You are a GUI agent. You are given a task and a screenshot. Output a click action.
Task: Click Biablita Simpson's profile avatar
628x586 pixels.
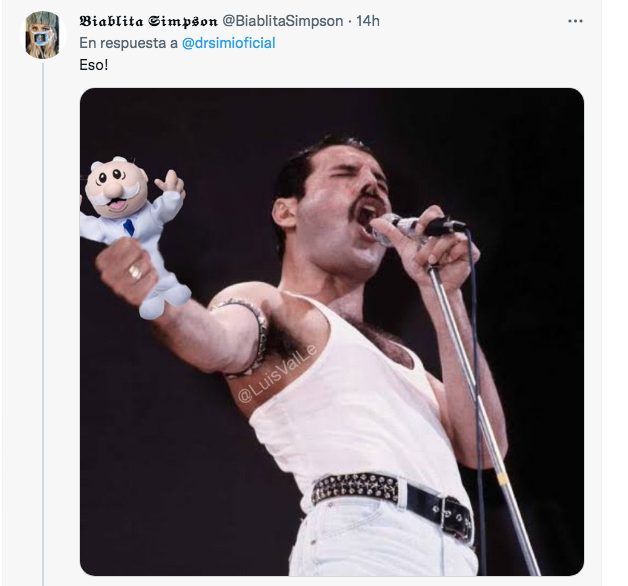pyautogui.click(x=43, y=35)
